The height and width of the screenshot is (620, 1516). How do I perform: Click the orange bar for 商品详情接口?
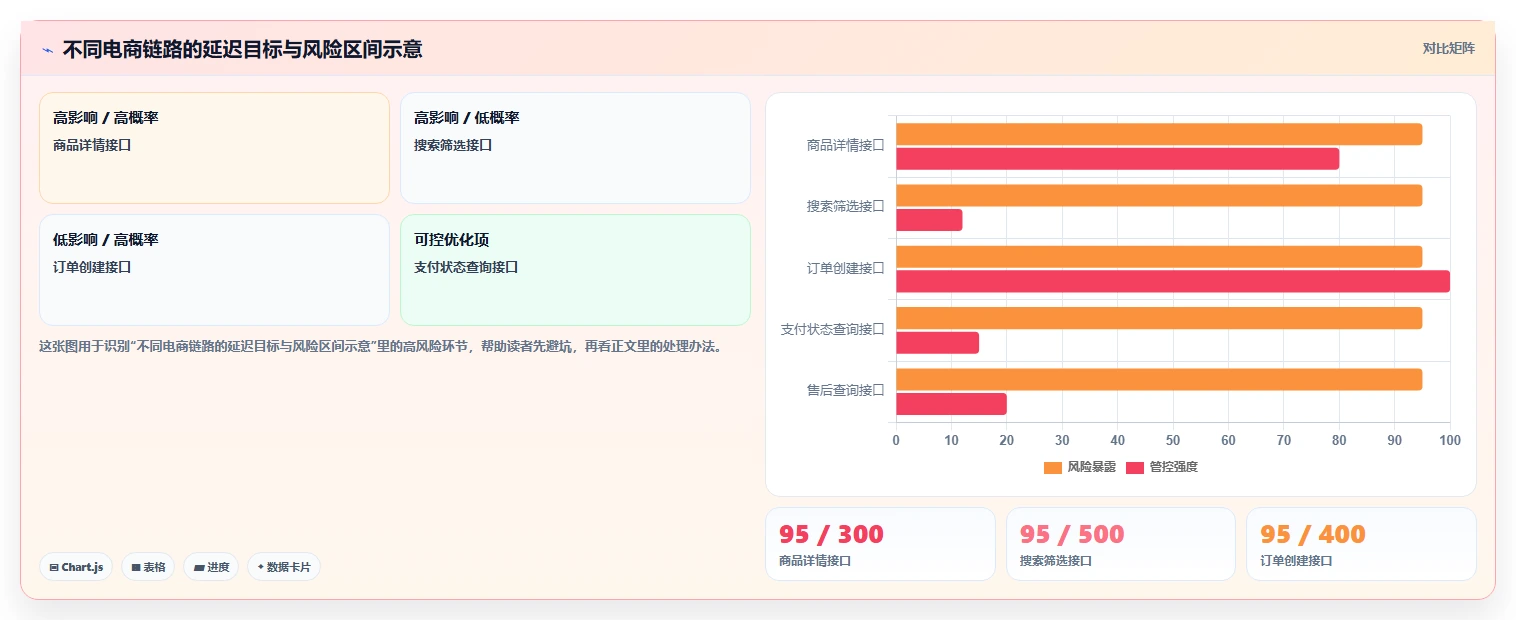click(x=1159, y=134)
